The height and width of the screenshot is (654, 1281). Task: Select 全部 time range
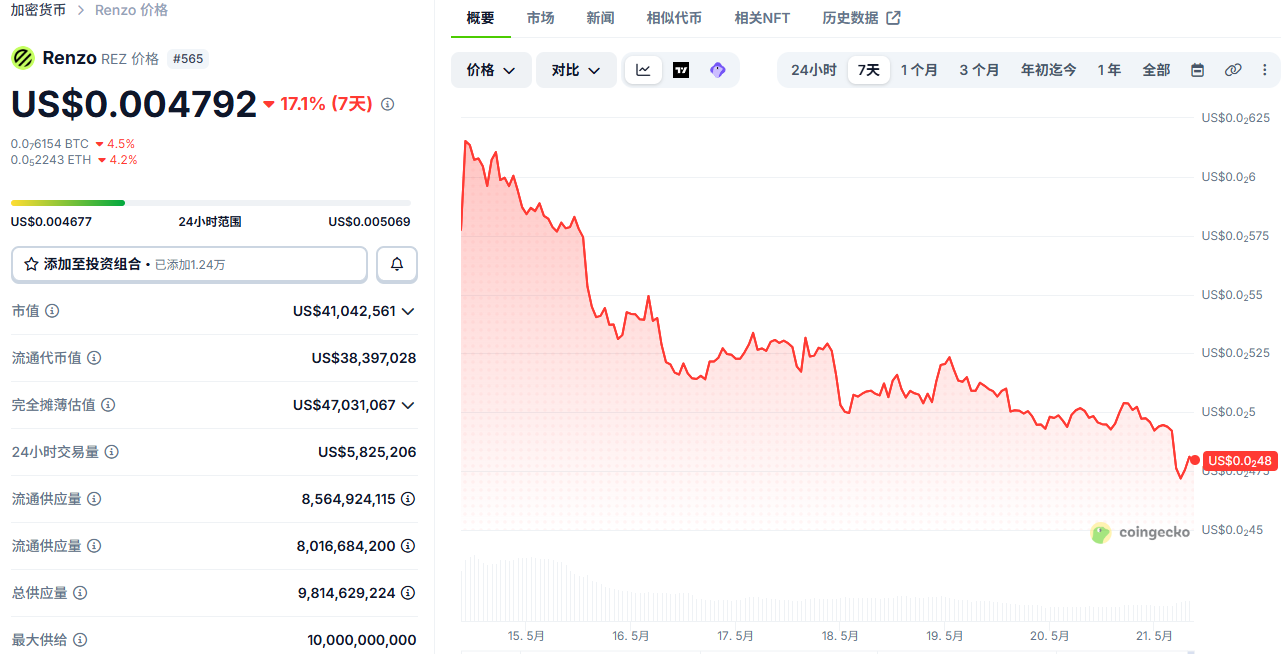pyautogui.click(x=1156, y=70)
